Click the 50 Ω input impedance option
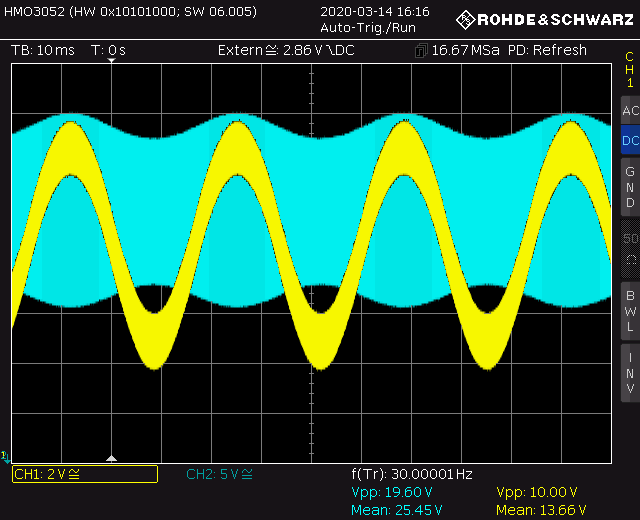 [x=629, y=248]
